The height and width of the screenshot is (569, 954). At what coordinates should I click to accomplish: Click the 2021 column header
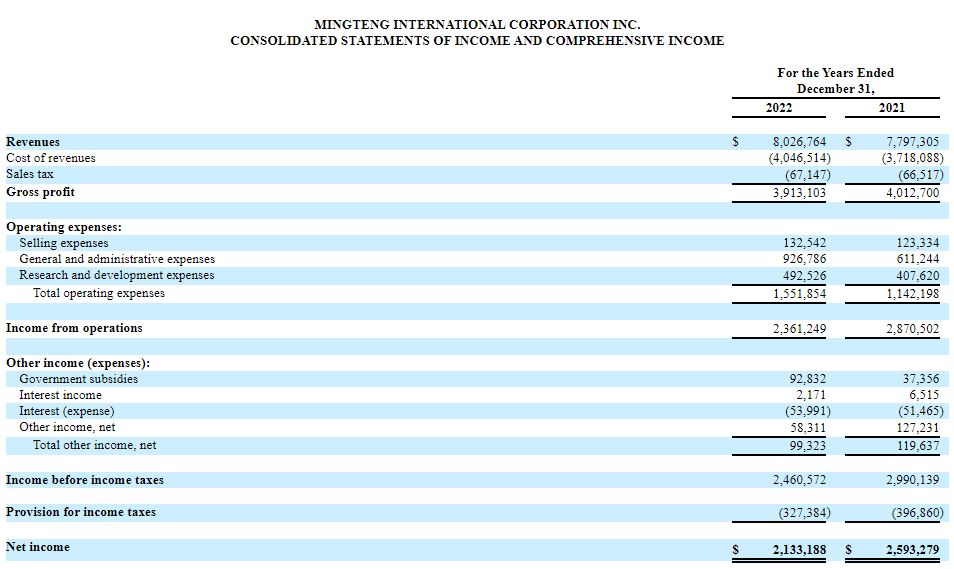tap(892, 108)
